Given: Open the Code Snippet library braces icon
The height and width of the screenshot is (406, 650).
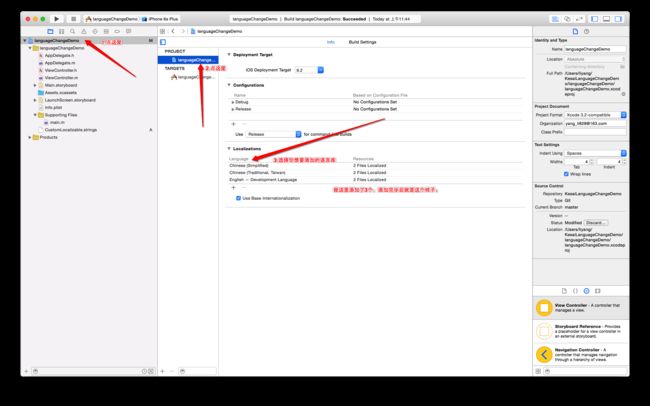Looking at the screenshot, I should click(575, 291).
